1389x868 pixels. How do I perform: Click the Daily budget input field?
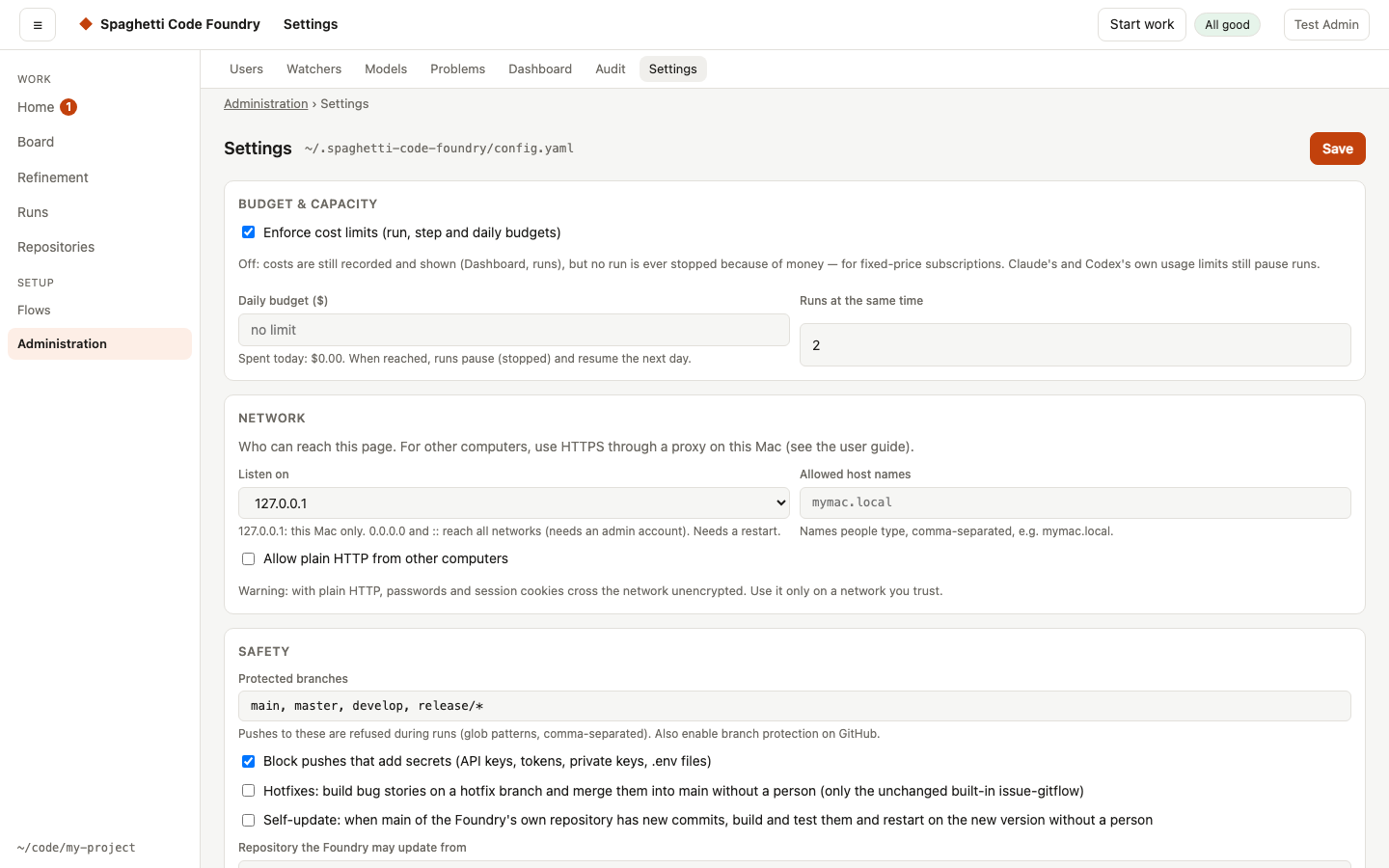click(x=514, y=330)
